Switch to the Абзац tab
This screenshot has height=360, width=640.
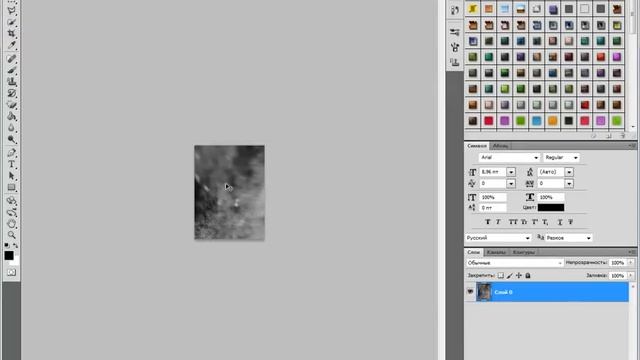click(x=500, y=146)
